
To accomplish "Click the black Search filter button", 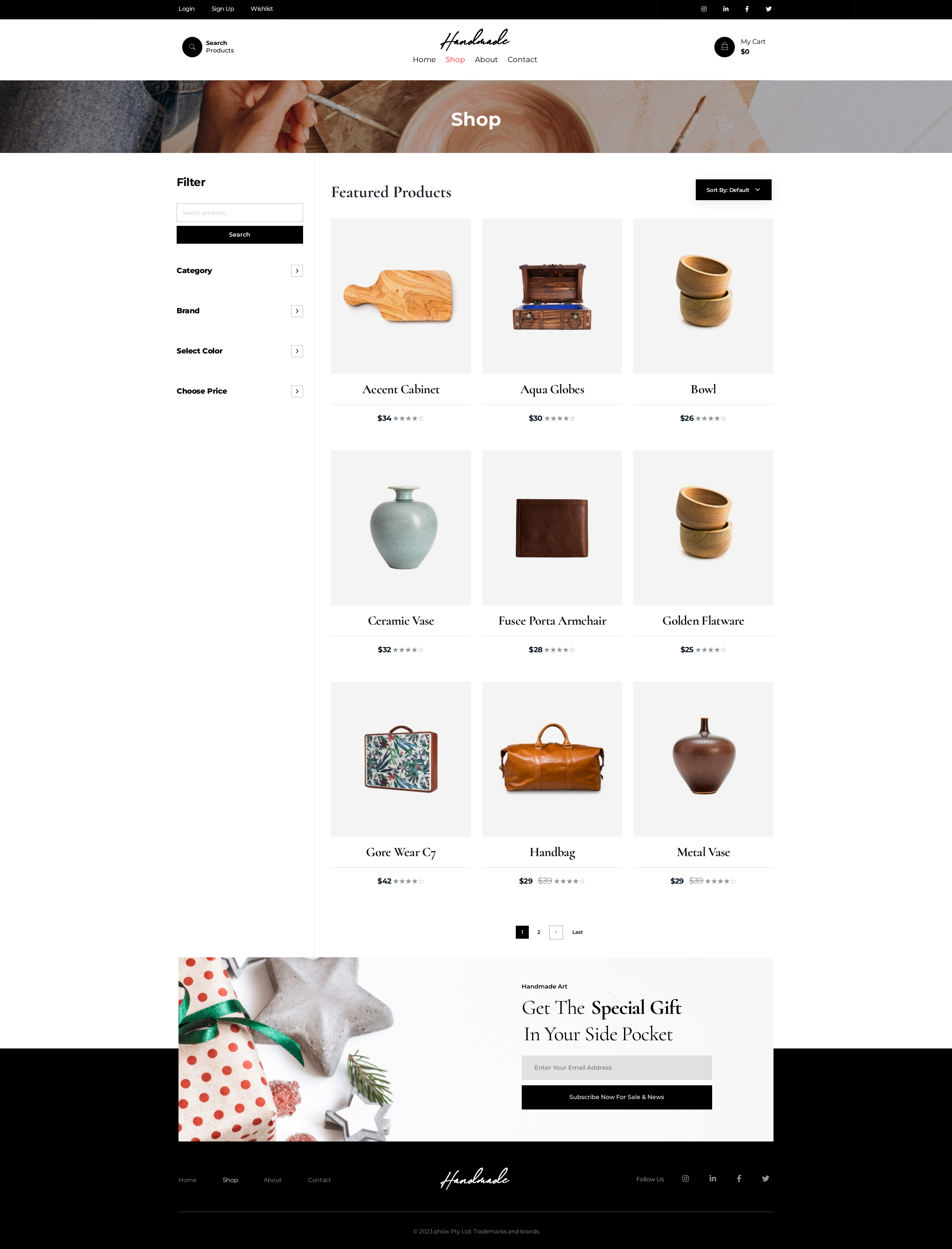I will click(x=240, y=235).
